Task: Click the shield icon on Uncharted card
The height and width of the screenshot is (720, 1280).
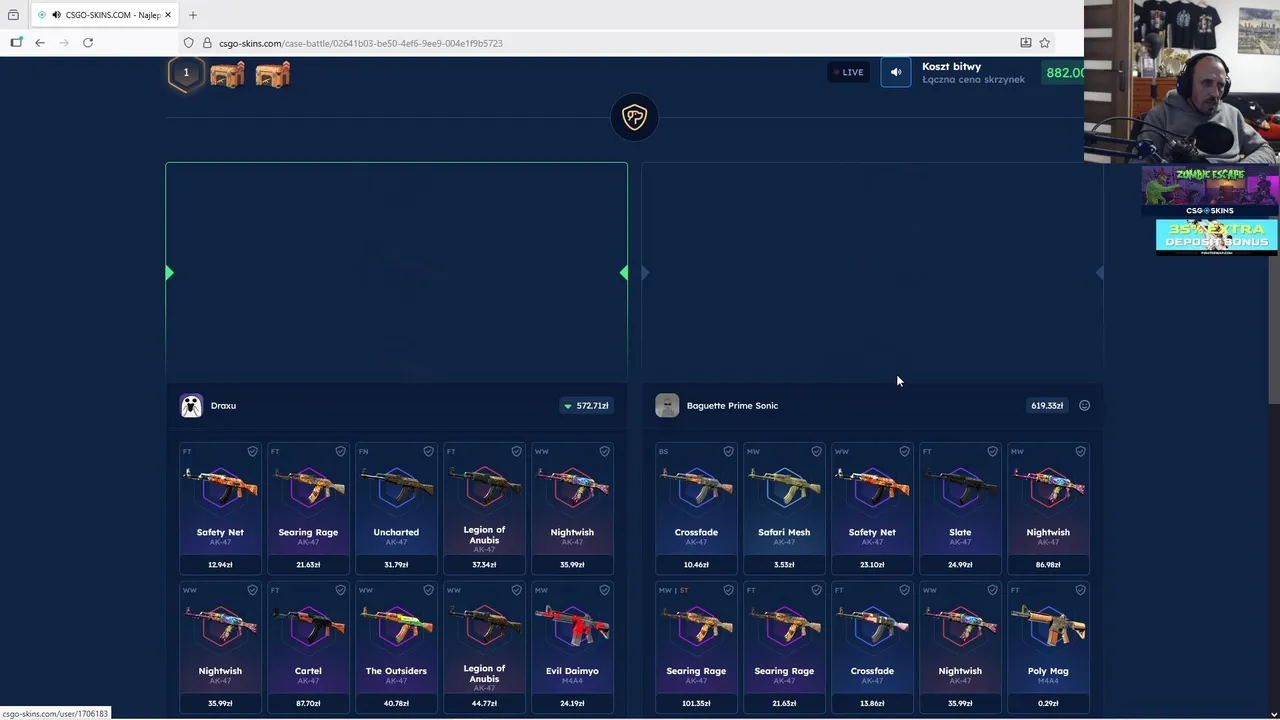Action: 428,452
